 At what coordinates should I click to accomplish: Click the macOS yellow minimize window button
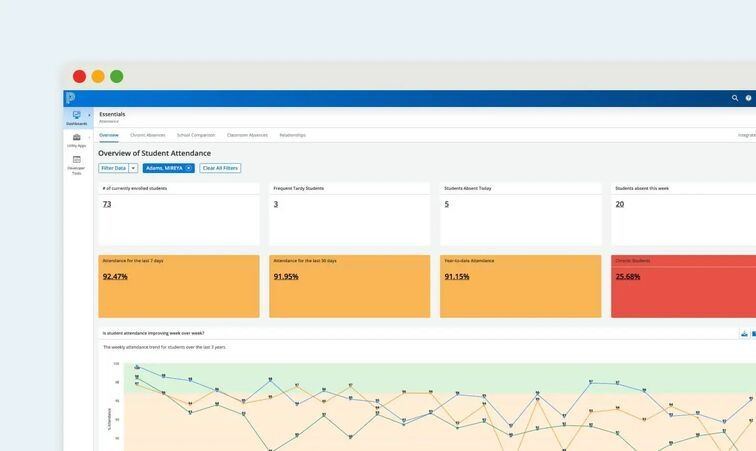[98, 76]
